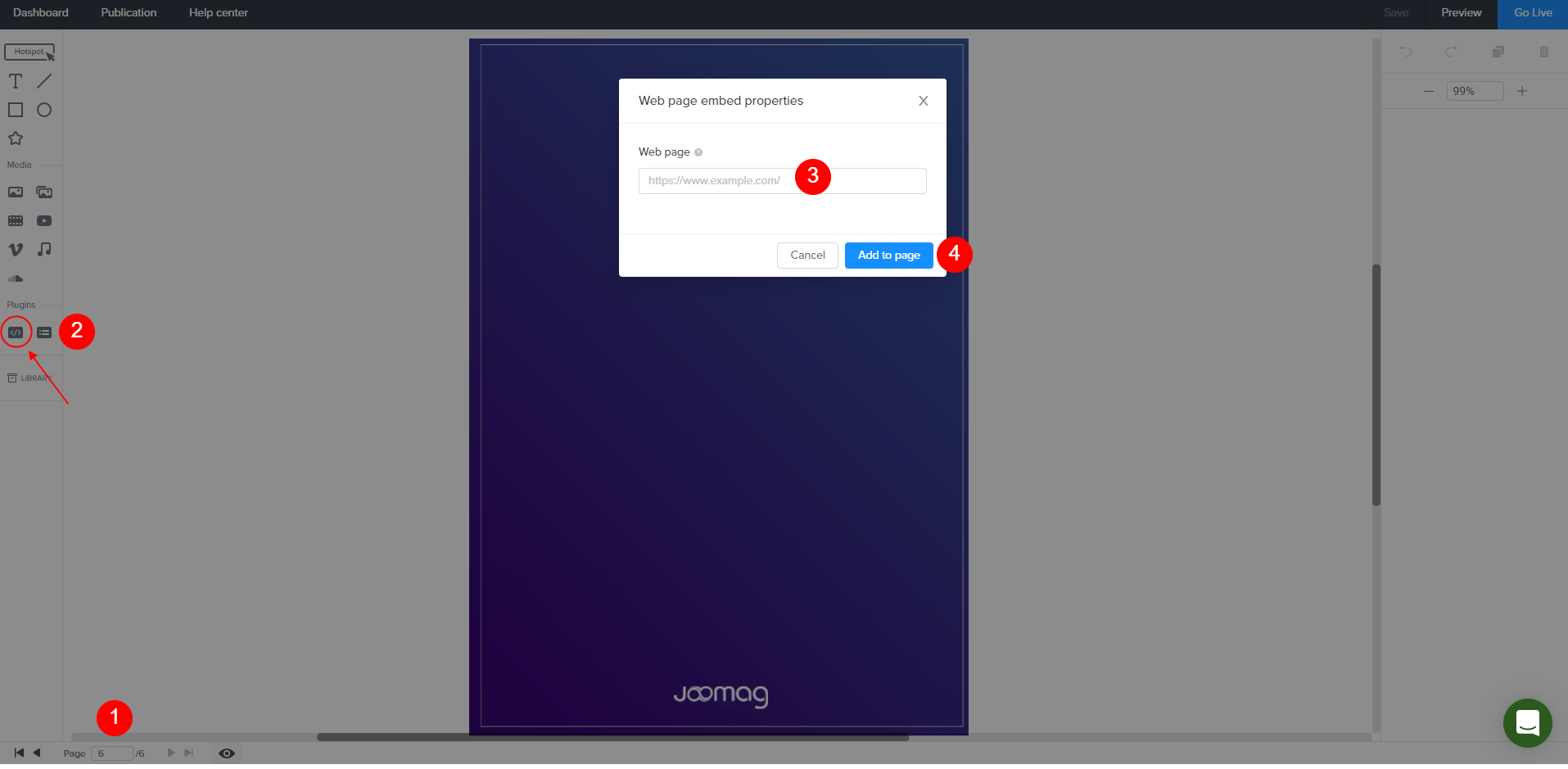Viewport: 1568px width, 769px height.
Task: Choose the Rectangle shape tool
Action: click(16, 110)
